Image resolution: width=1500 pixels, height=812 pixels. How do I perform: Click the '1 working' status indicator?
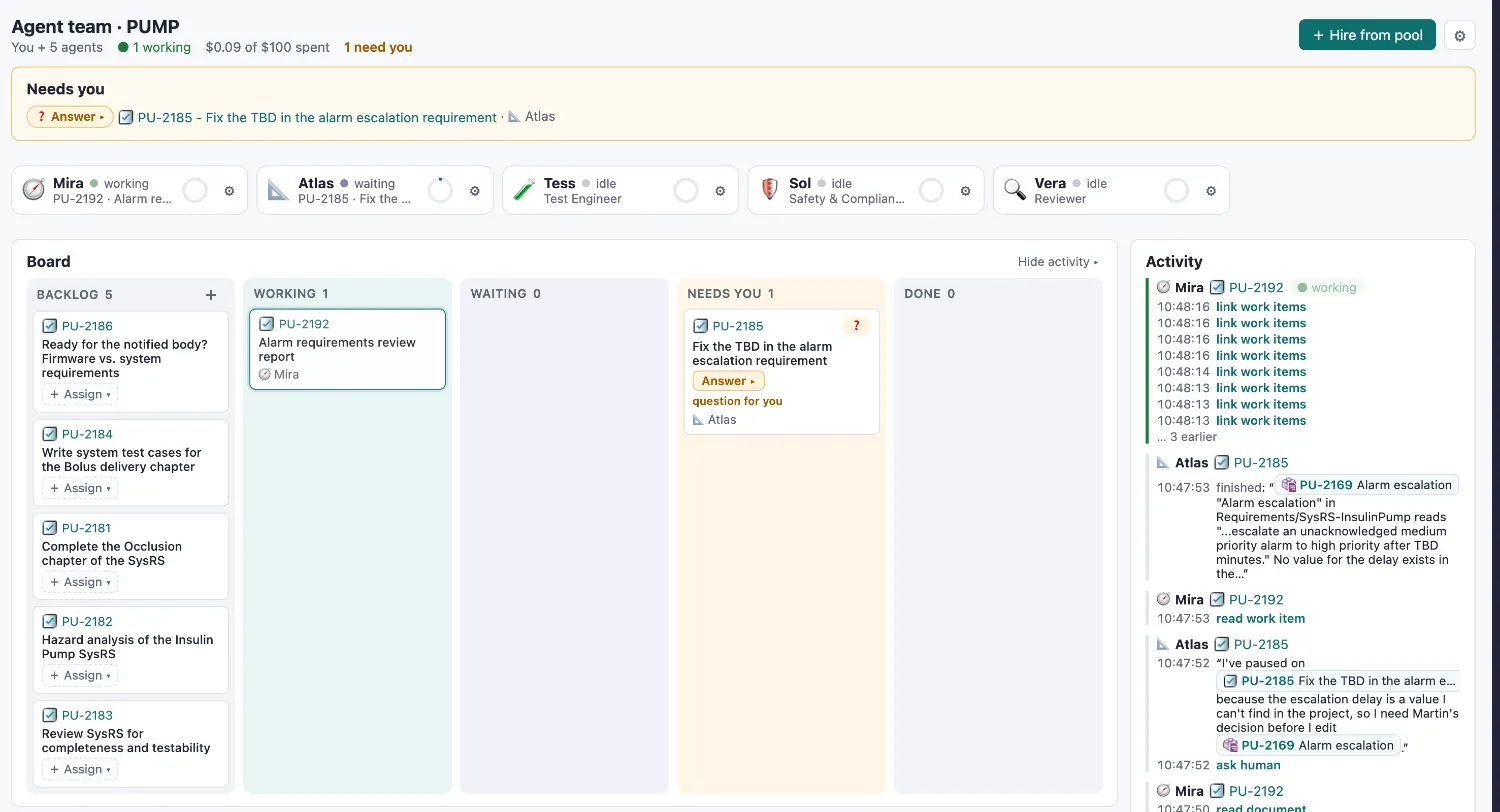pyautogui.click(x=154, y=47)
